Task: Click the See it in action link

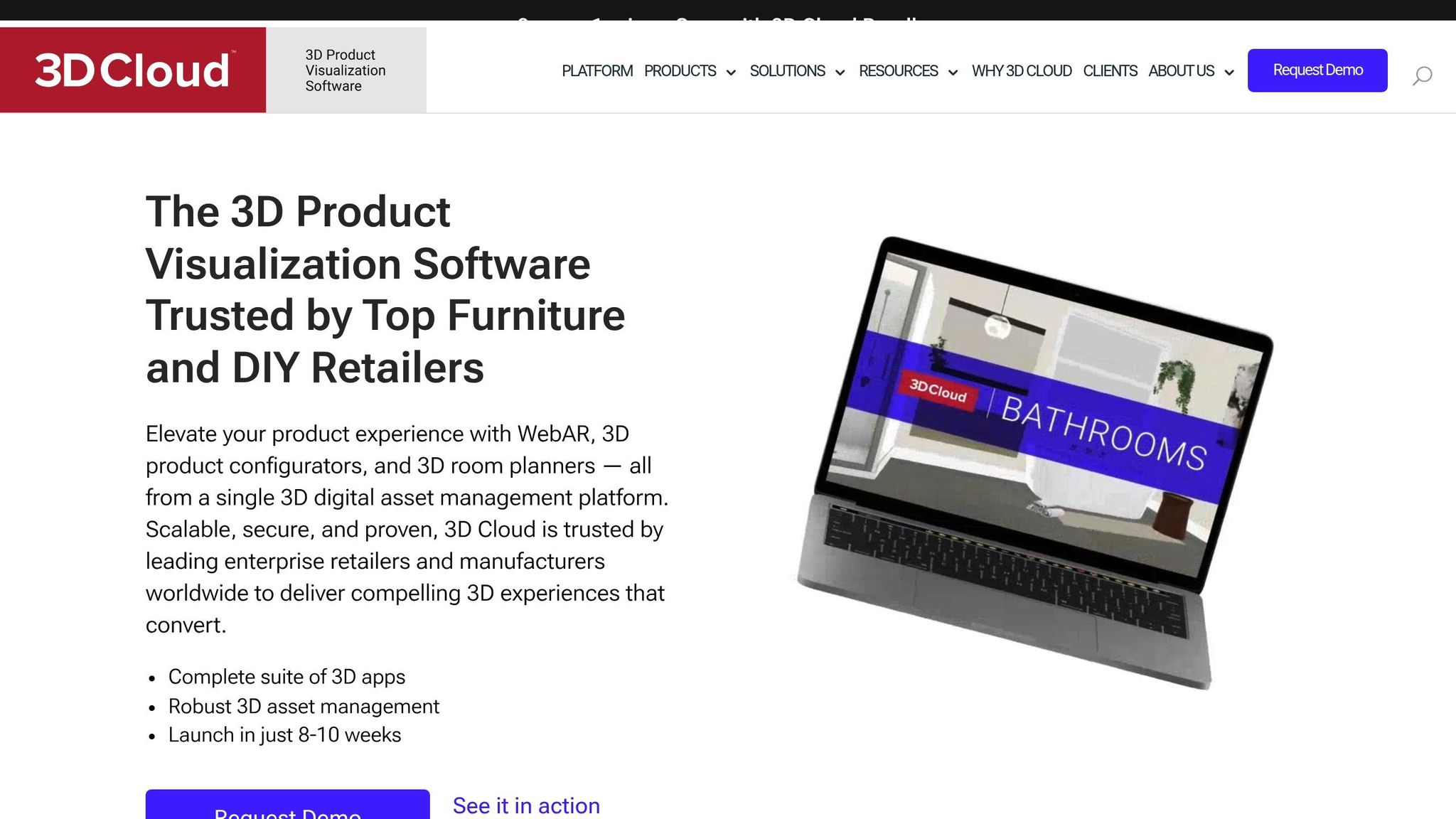Action: point(526,805)
